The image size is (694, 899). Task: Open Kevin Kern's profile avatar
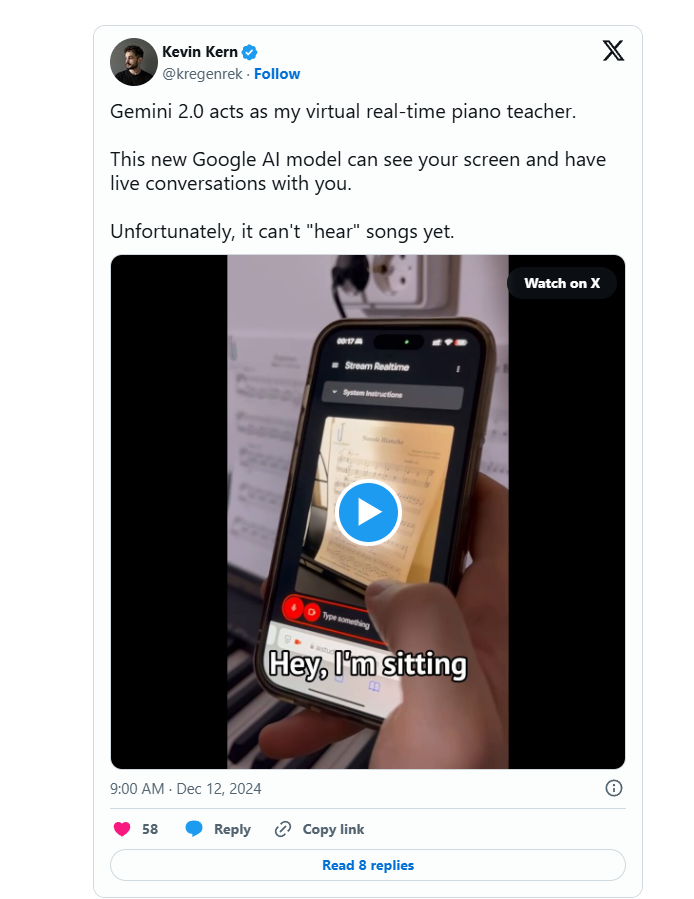point(134,62)
